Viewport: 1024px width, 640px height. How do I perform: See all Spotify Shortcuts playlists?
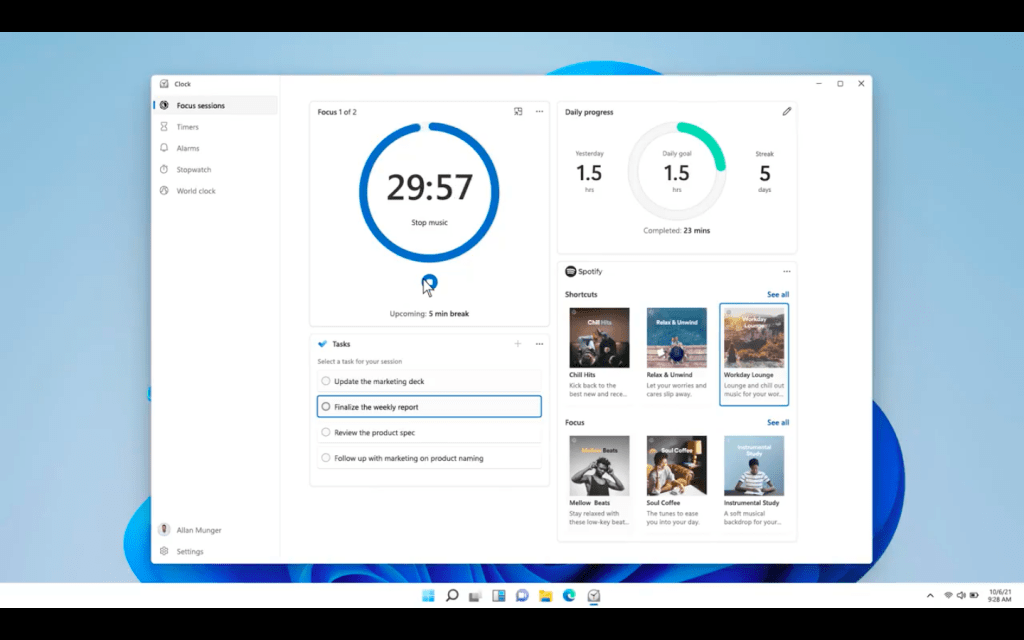(778, 295)
